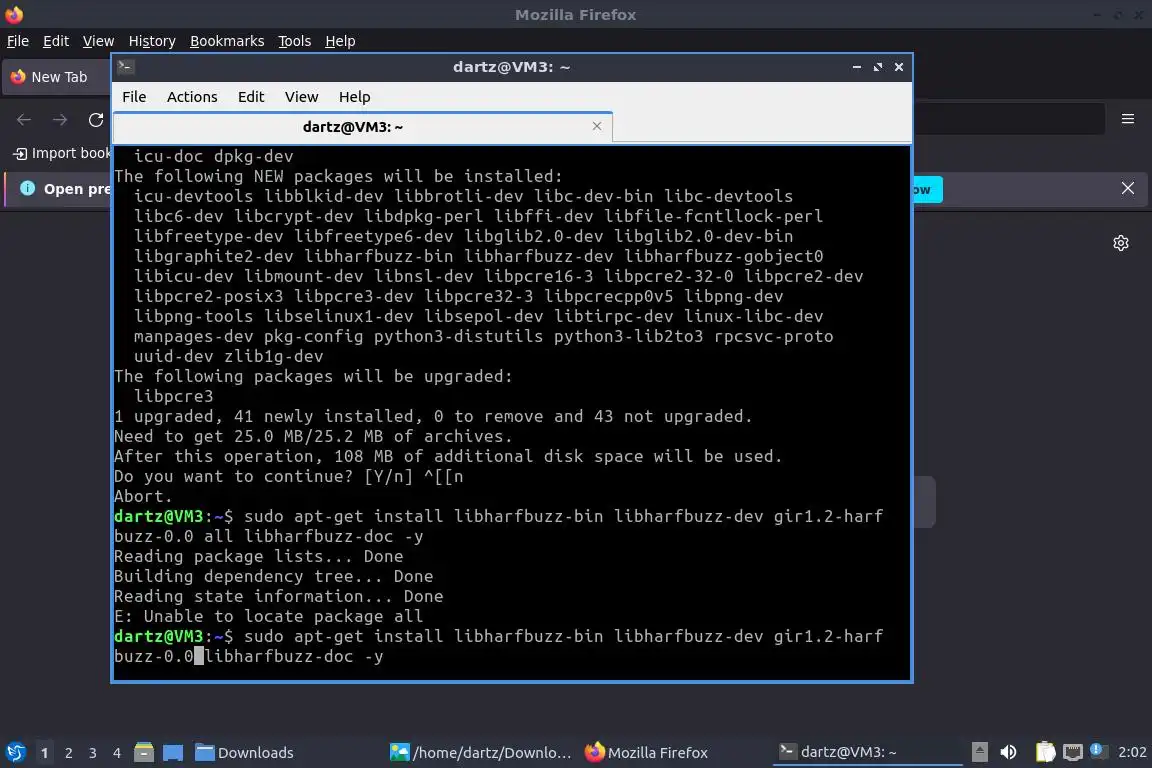Open the terminal Edit menu
1152x768 pixels.
coord(251,97)
